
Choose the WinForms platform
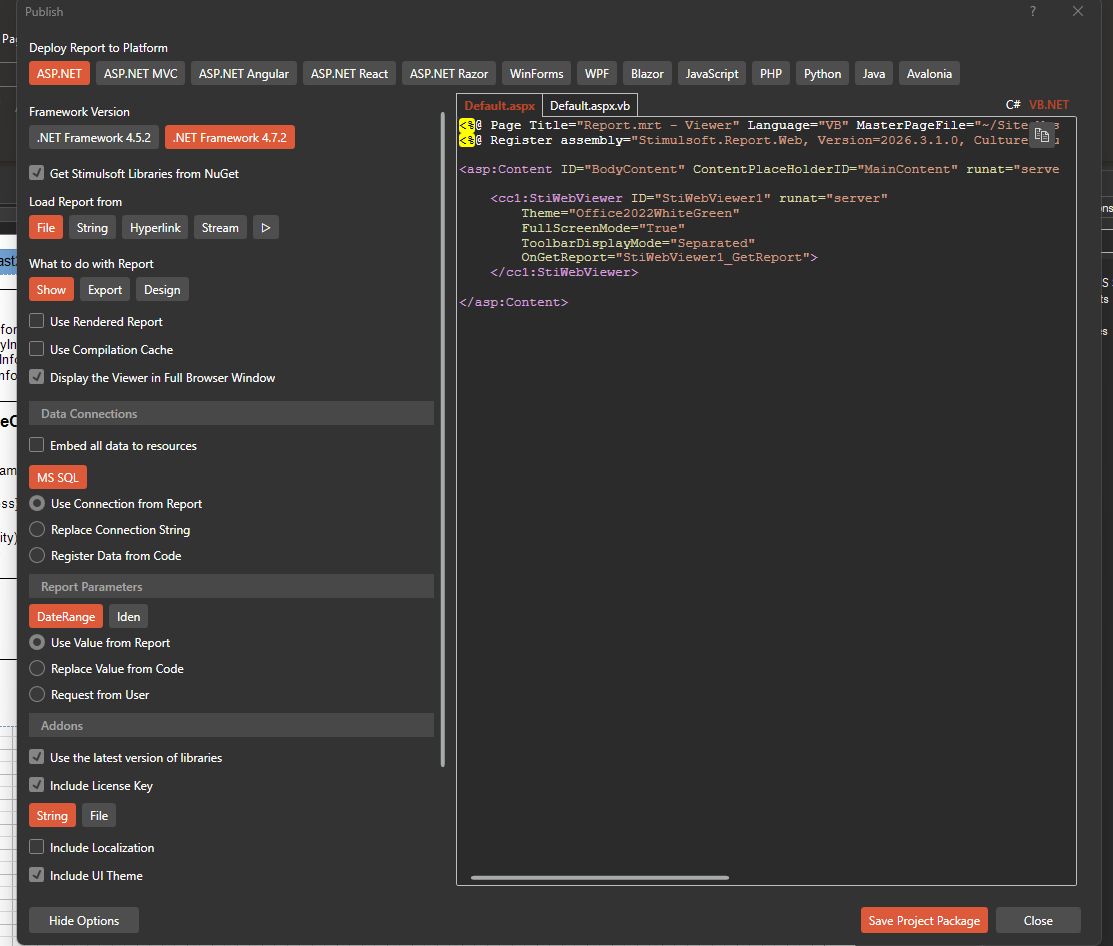pos(537,74)
